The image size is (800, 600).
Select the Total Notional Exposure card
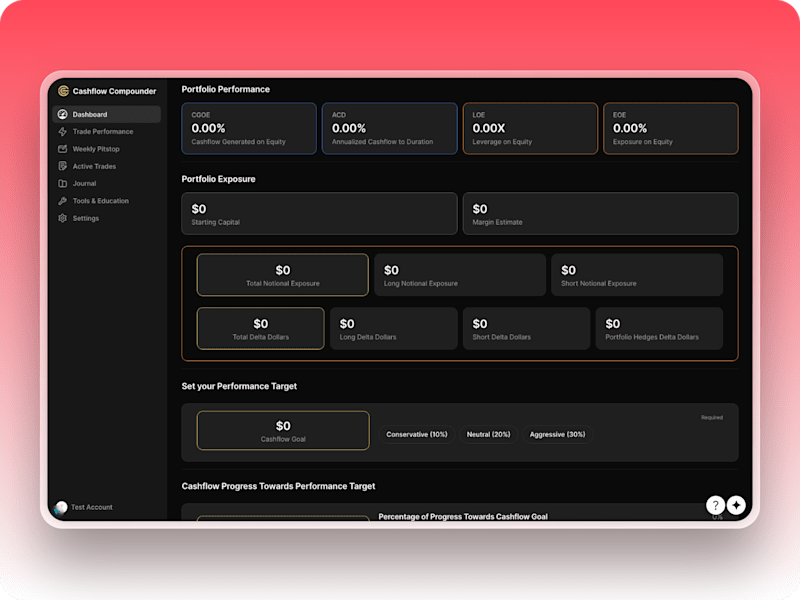click(x=283, y=275)
